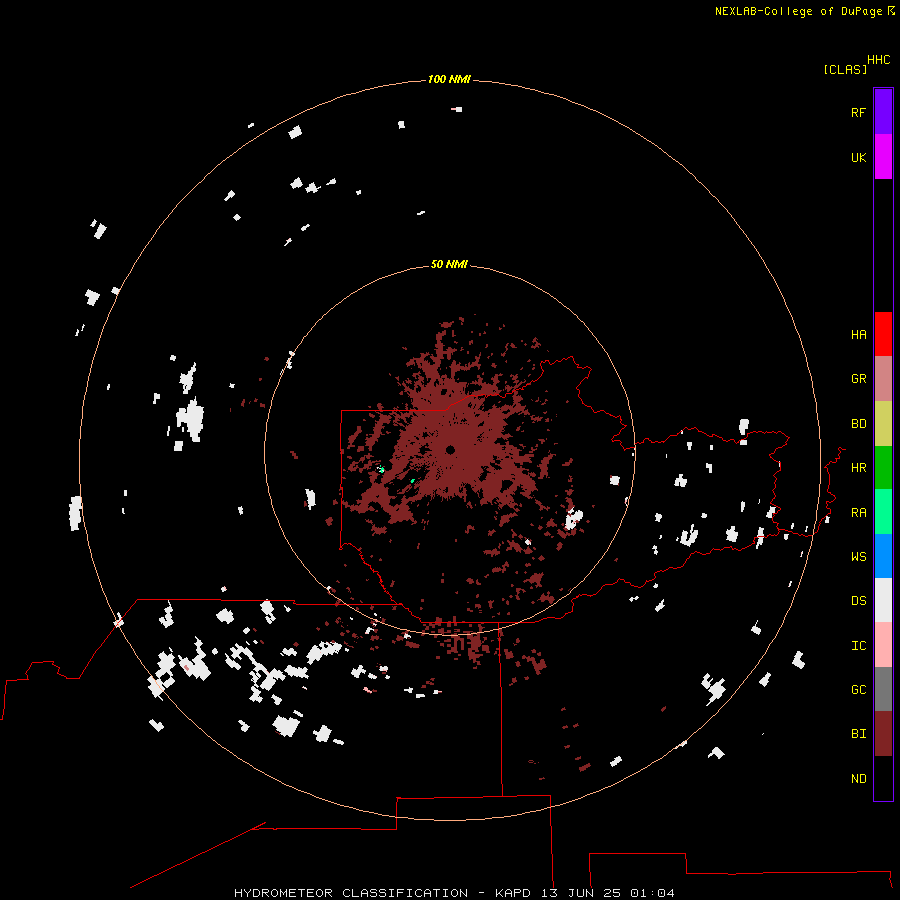Image resolution: width=900 pixels, height=900 pixels.
Task: Click the WS legend label
Action: click(859, 557)
